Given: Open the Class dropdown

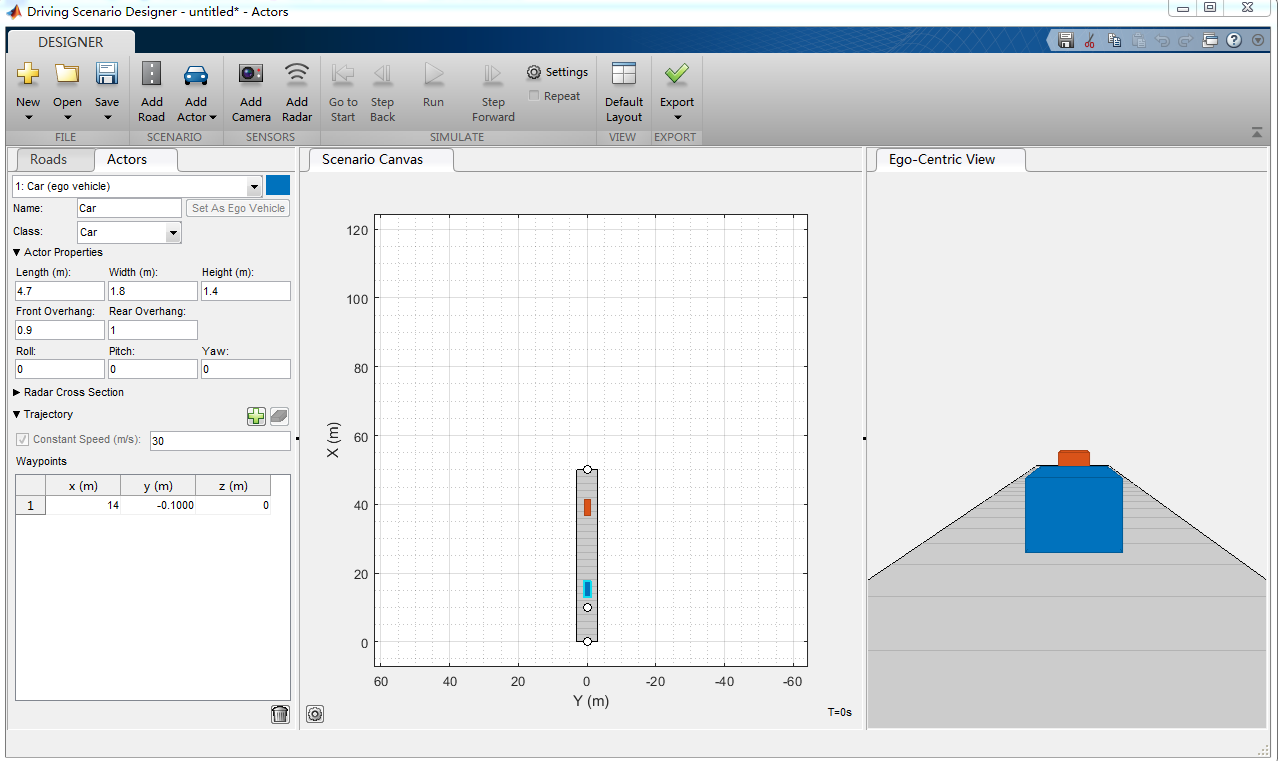Looking at the screenshot, I should tap(173, 232).
